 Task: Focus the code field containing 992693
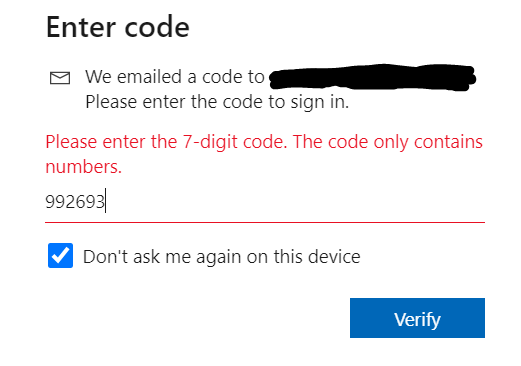(x=265, y=202)
